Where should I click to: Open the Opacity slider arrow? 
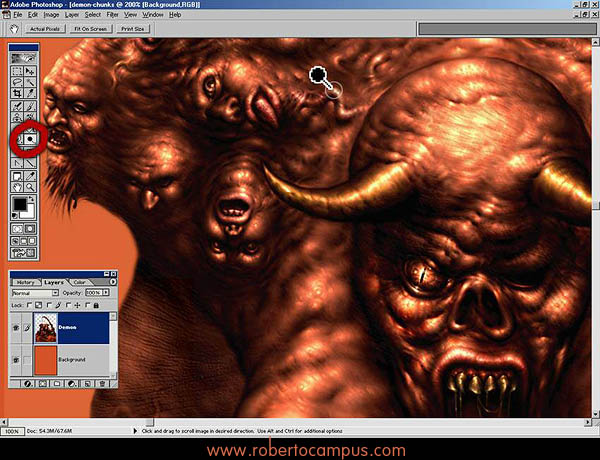[106, 292]
